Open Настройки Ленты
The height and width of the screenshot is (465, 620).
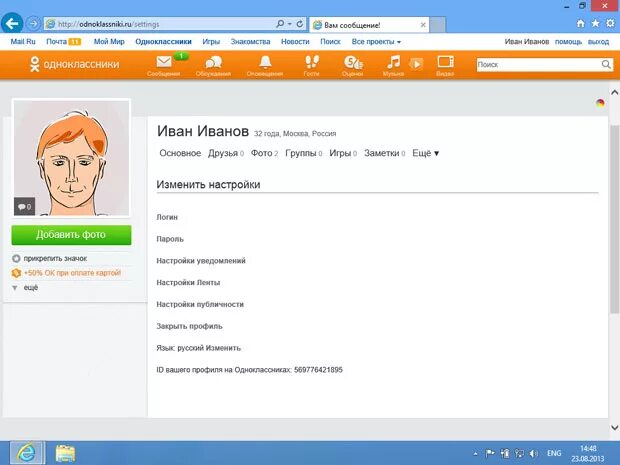[x=188, y=282]
